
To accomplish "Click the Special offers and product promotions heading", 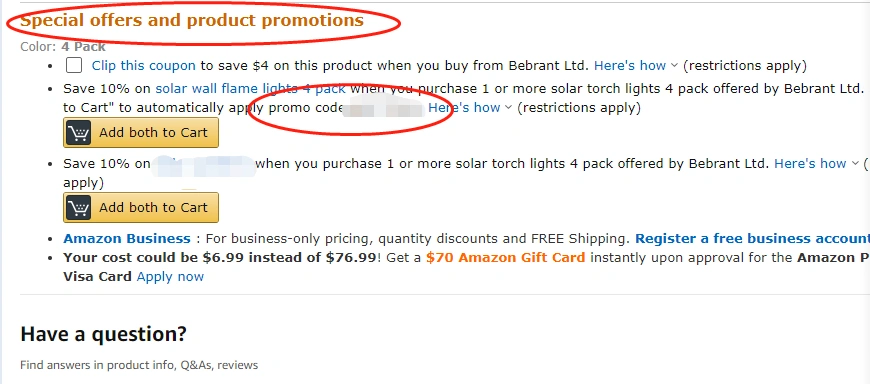I will (x=192, y=21).
